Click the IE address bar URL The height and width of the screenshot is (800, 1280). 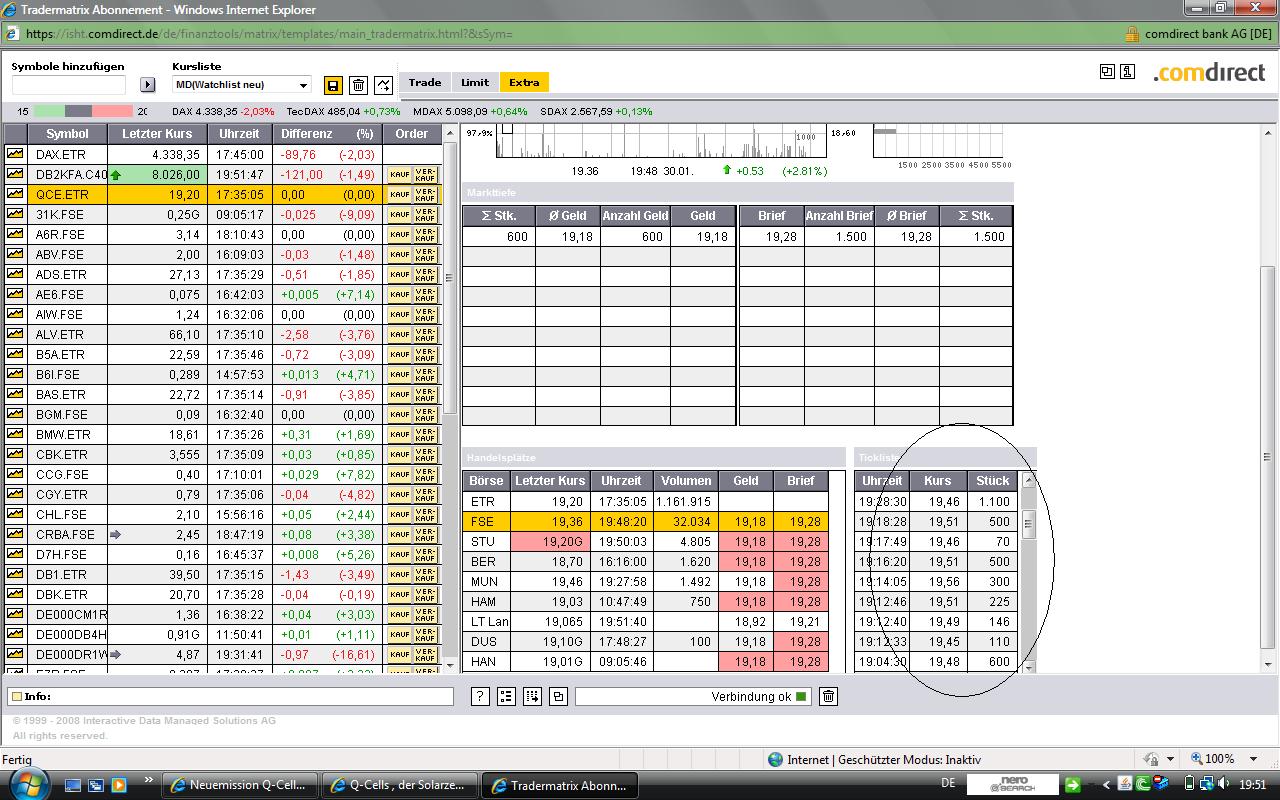[270, 33]
